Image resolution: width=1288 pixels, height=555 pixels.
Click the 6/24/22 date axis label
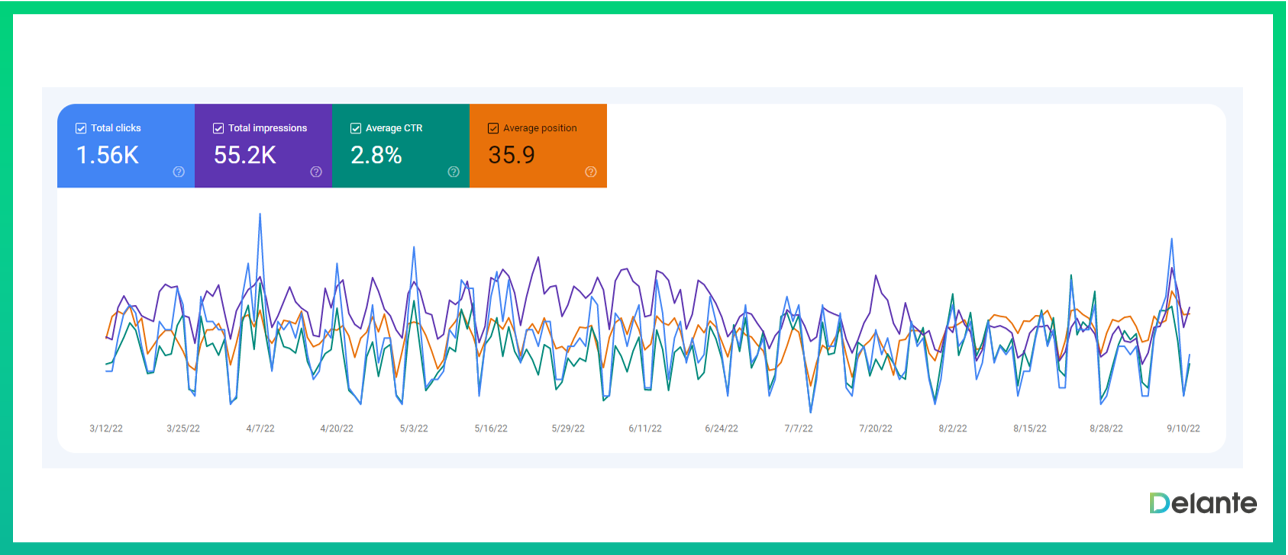point(722,428)
